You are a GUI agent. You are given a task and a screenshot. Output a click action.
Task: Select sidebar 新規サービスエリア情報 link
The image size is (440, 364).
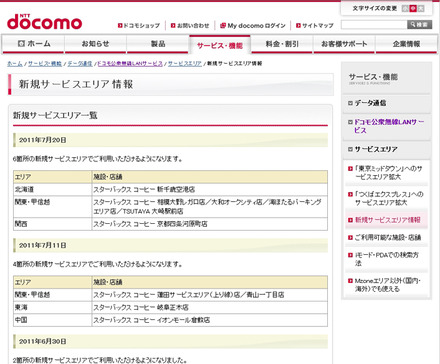387,220
